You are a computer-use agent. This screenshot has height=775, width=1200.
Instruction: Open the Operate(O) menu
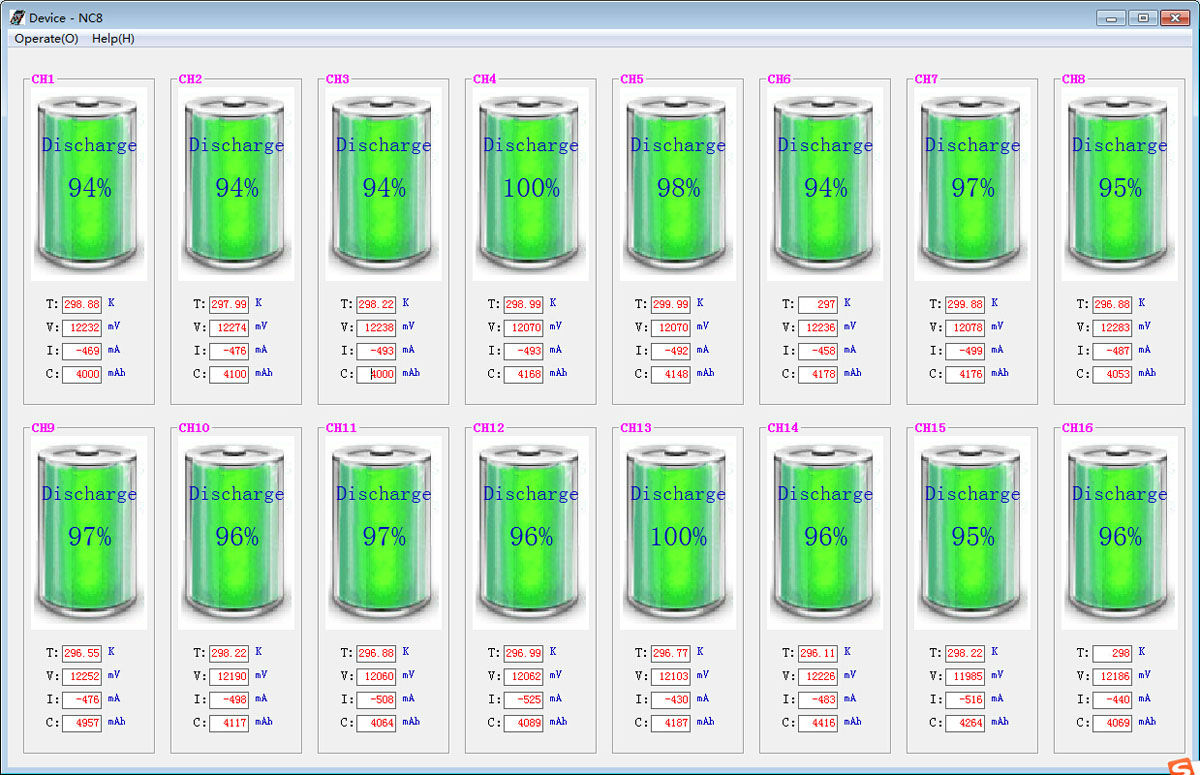click(46, 39)
